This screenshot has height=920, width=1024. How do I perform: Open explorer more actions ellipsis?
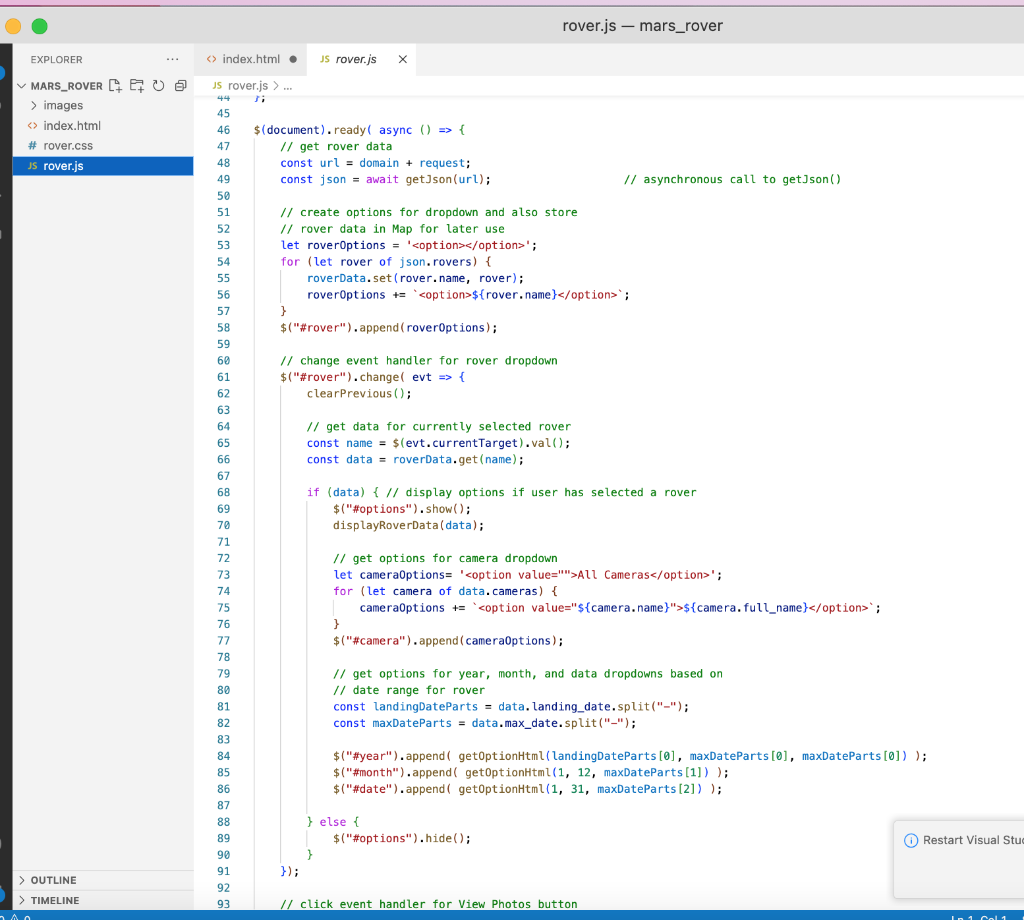172,59
